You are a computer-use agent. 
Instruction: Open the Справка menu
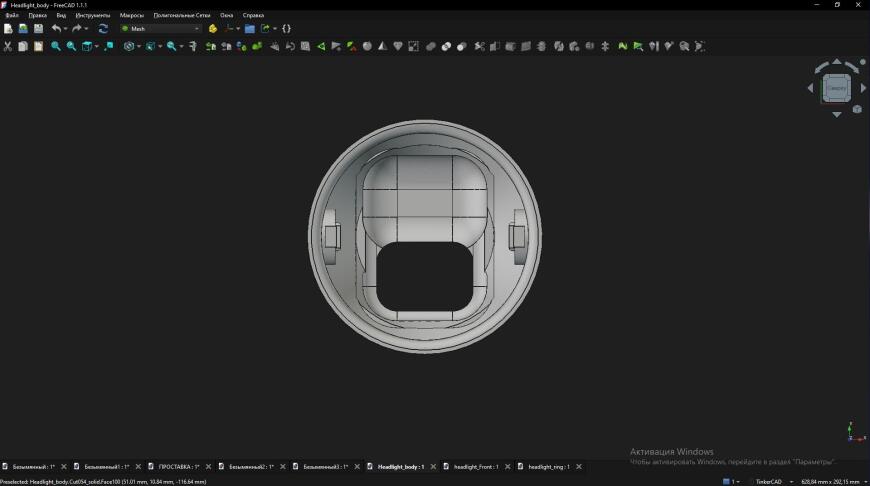(x=253, y=15)
